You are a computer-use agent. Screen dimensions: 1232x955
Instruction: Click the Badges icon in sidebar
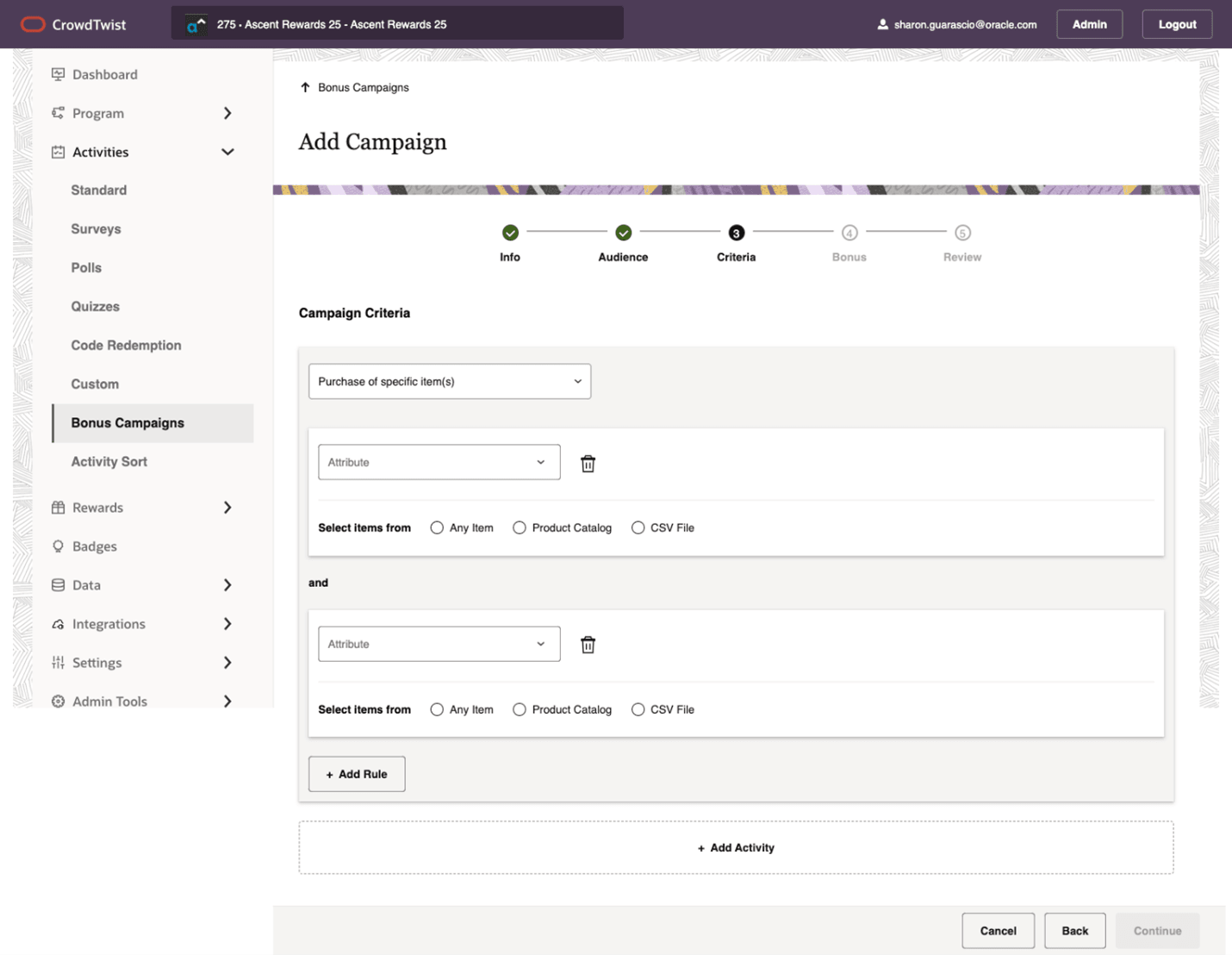pyautogui.click(x=58, y=546)
